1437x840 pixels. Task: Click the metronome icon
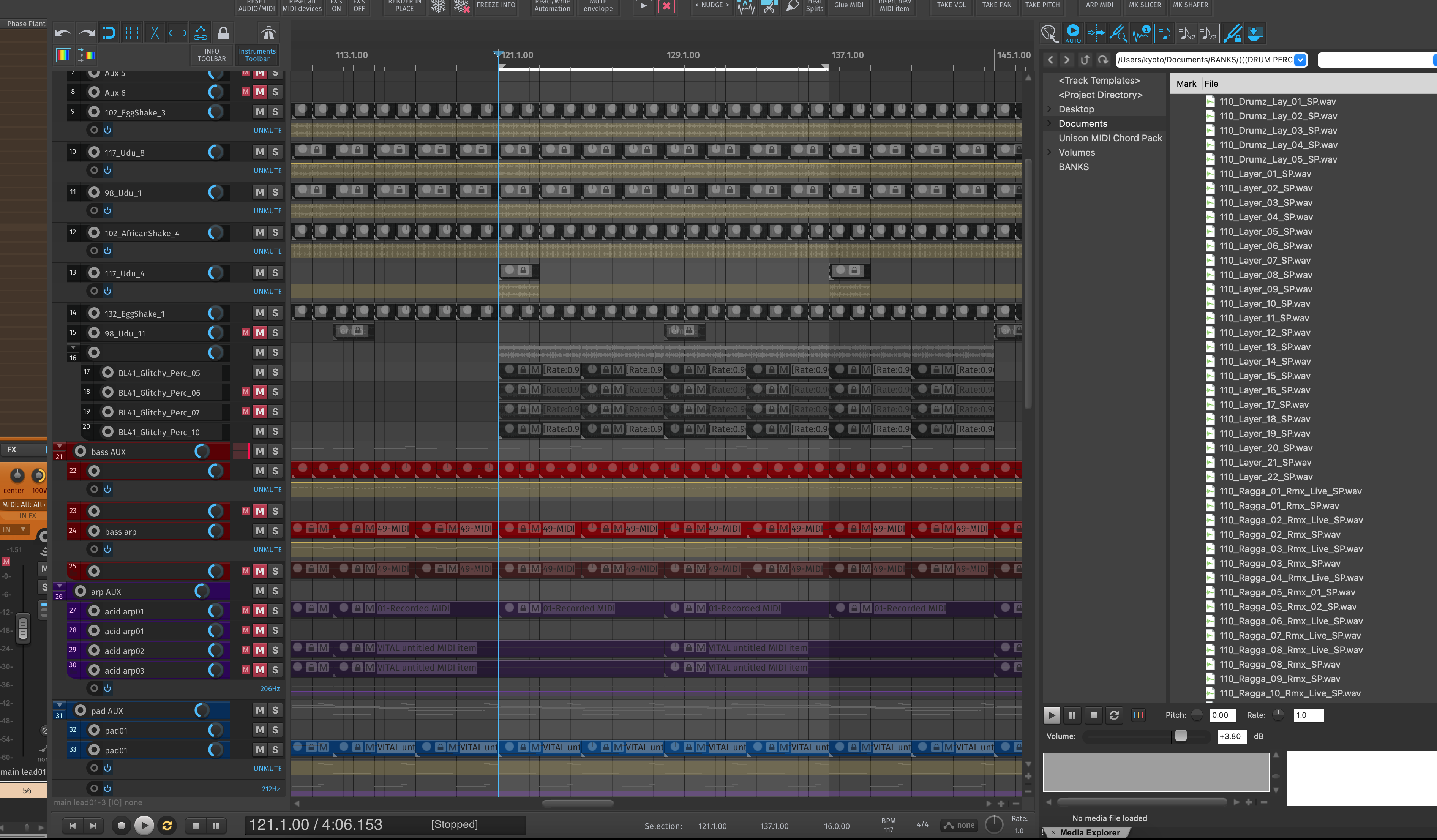pyautogui.click(x=268, y=33)
